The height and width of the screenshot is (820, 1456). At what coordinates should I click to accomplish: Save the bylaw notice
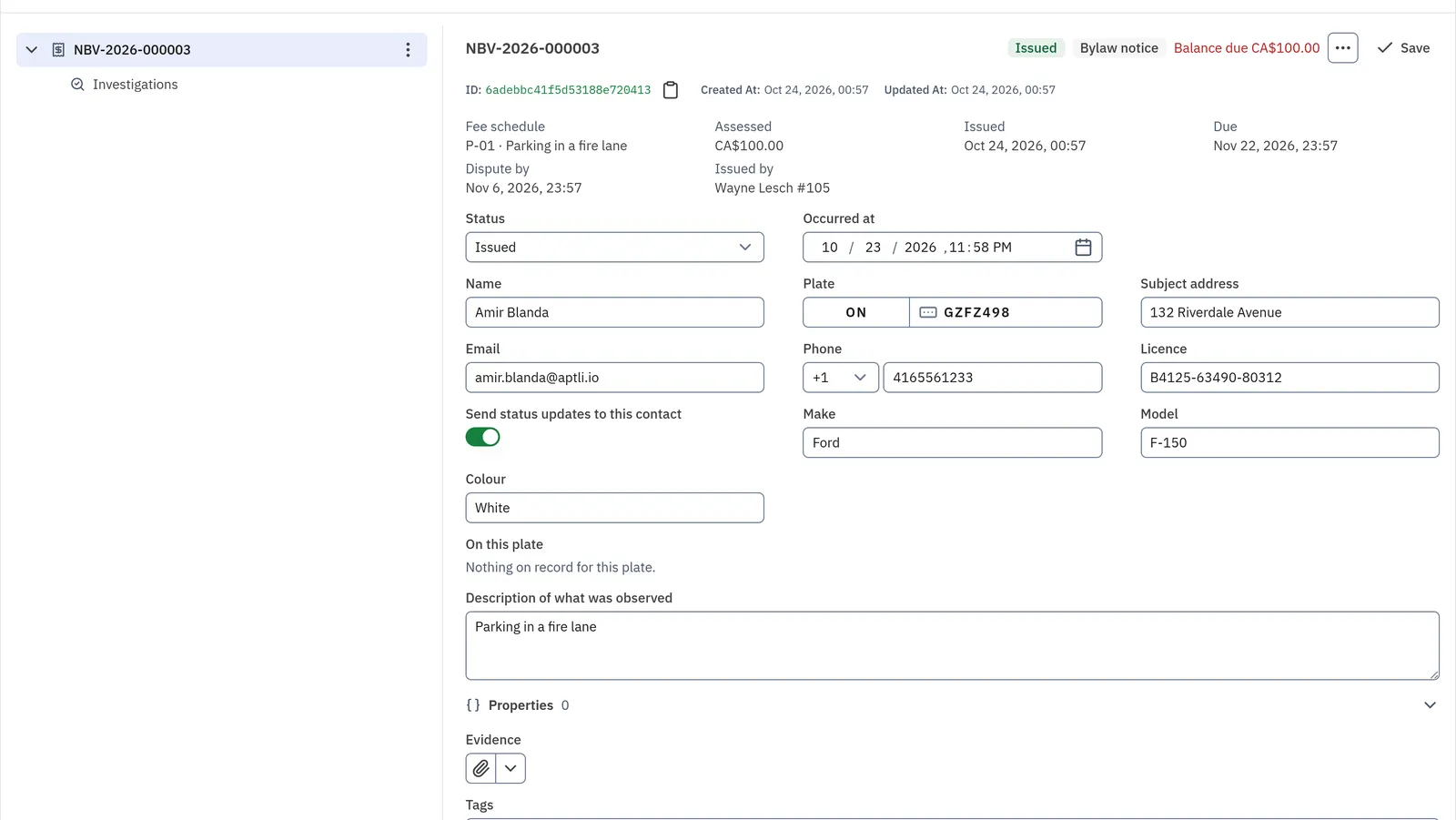pos(1403,48)
